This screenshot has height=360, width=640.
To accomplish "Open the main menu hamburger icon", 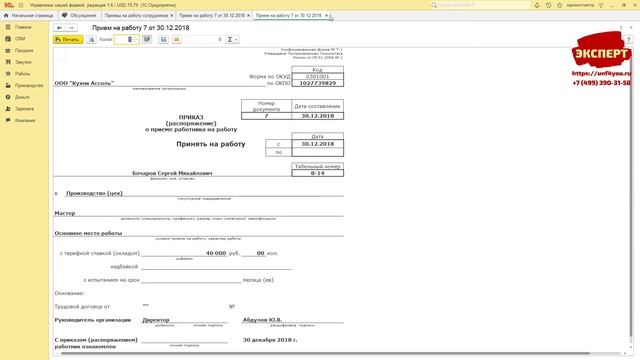I will pyautogui.click(x=21, y=5).
